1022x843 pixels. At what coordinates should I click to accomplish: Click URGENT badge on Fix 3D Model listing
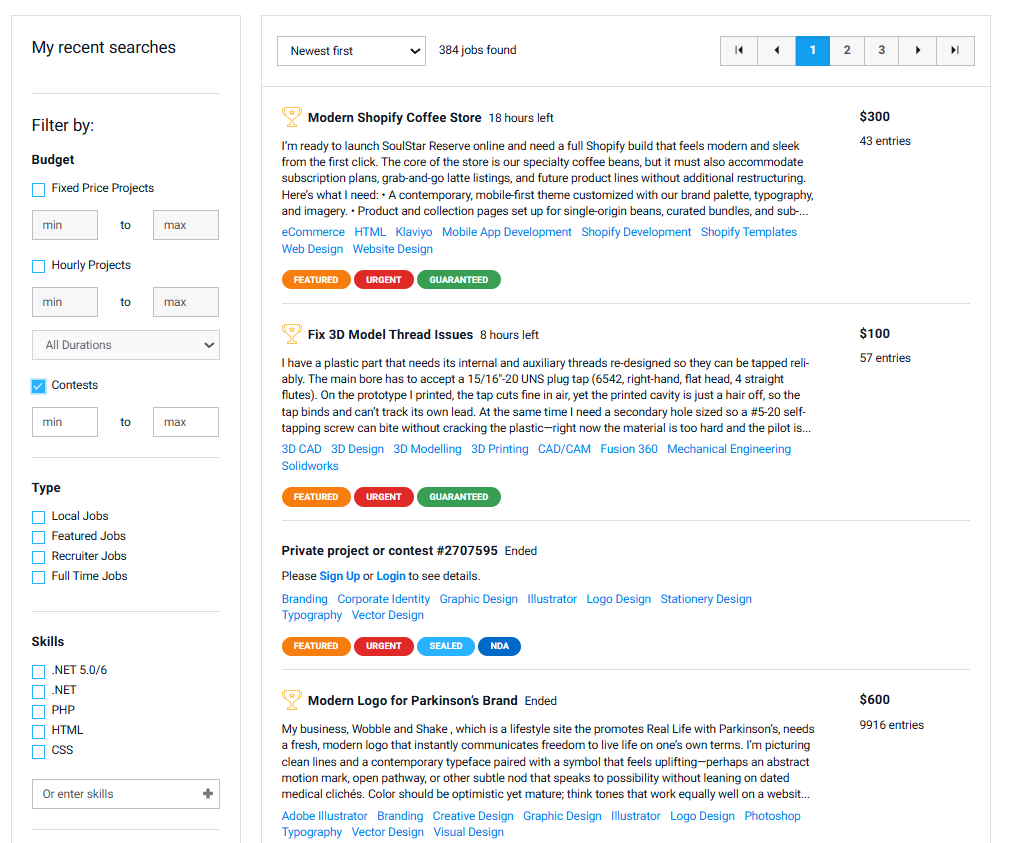(x=383, y=497)
